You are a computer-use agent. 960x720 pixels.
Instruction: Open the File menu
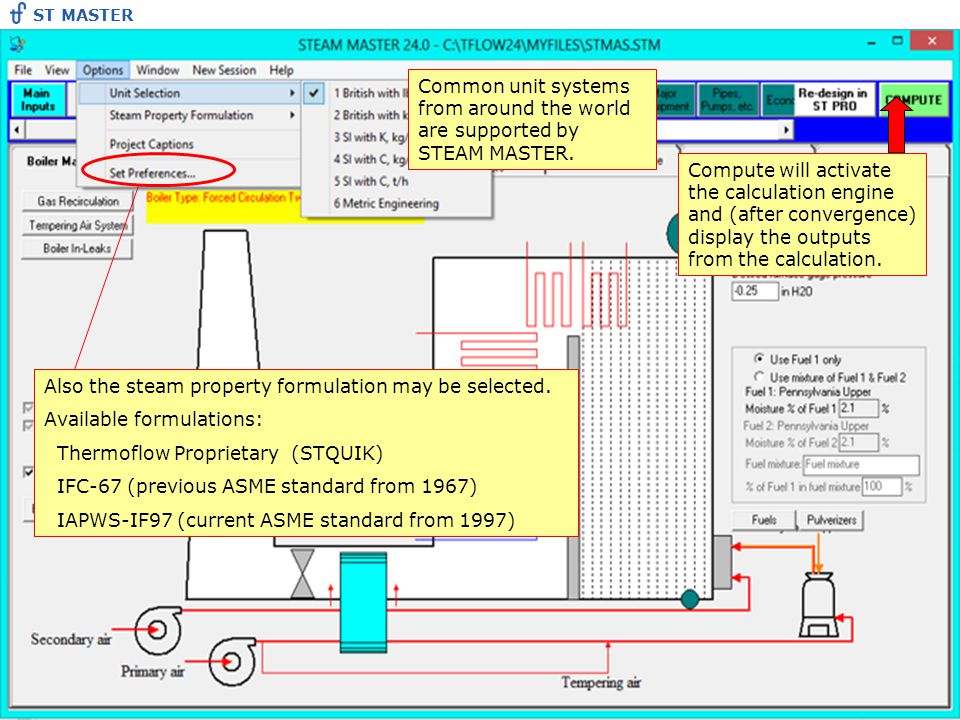click(x=23, y=70)
